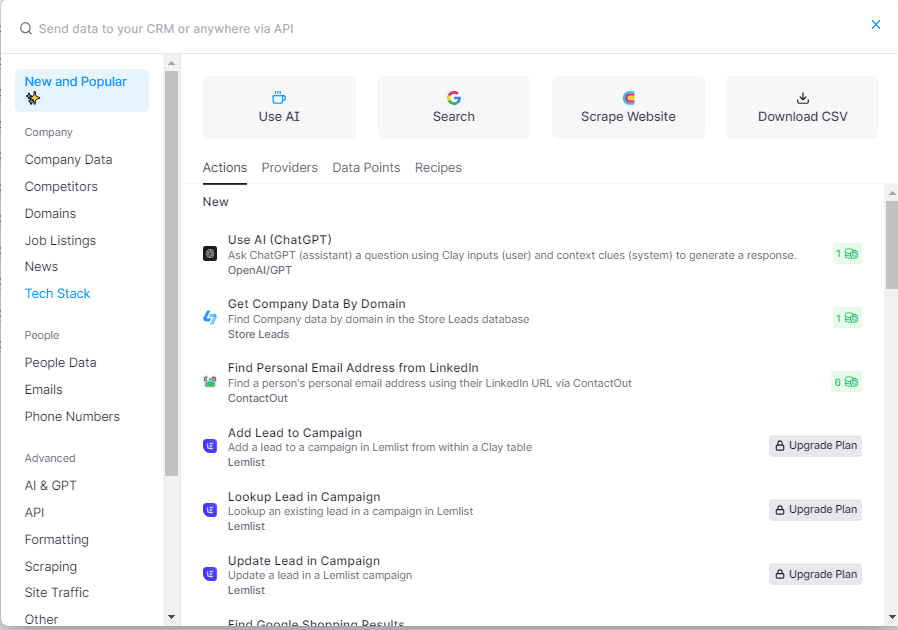This screenshot has height=630, width=898.
Task: Click the sidebar scrollbar down arrow
Action: coord(171,617)
